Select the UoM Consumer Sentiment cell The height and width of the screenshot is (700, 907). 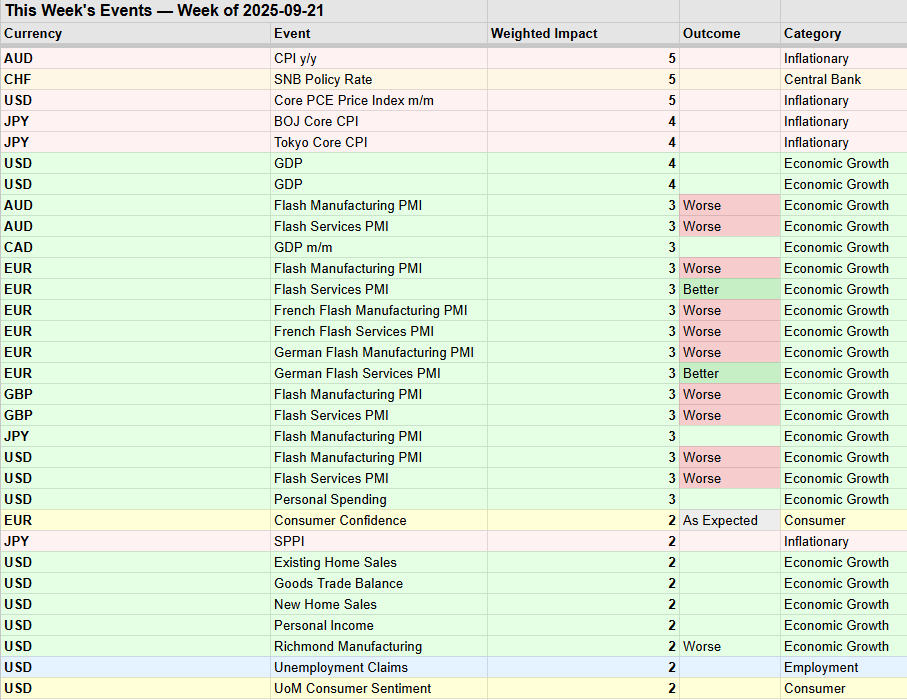point(353,688)
